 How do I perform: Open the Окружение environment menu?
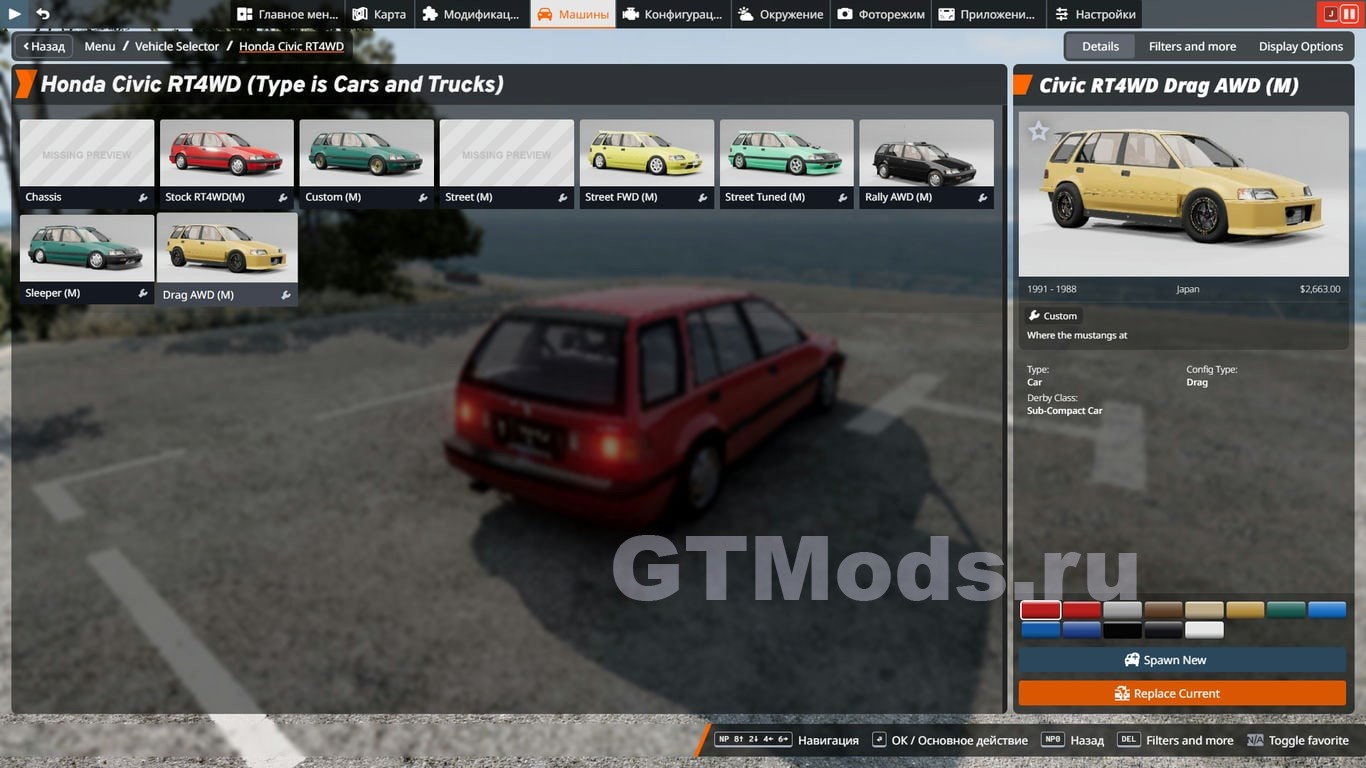point(781,14)
